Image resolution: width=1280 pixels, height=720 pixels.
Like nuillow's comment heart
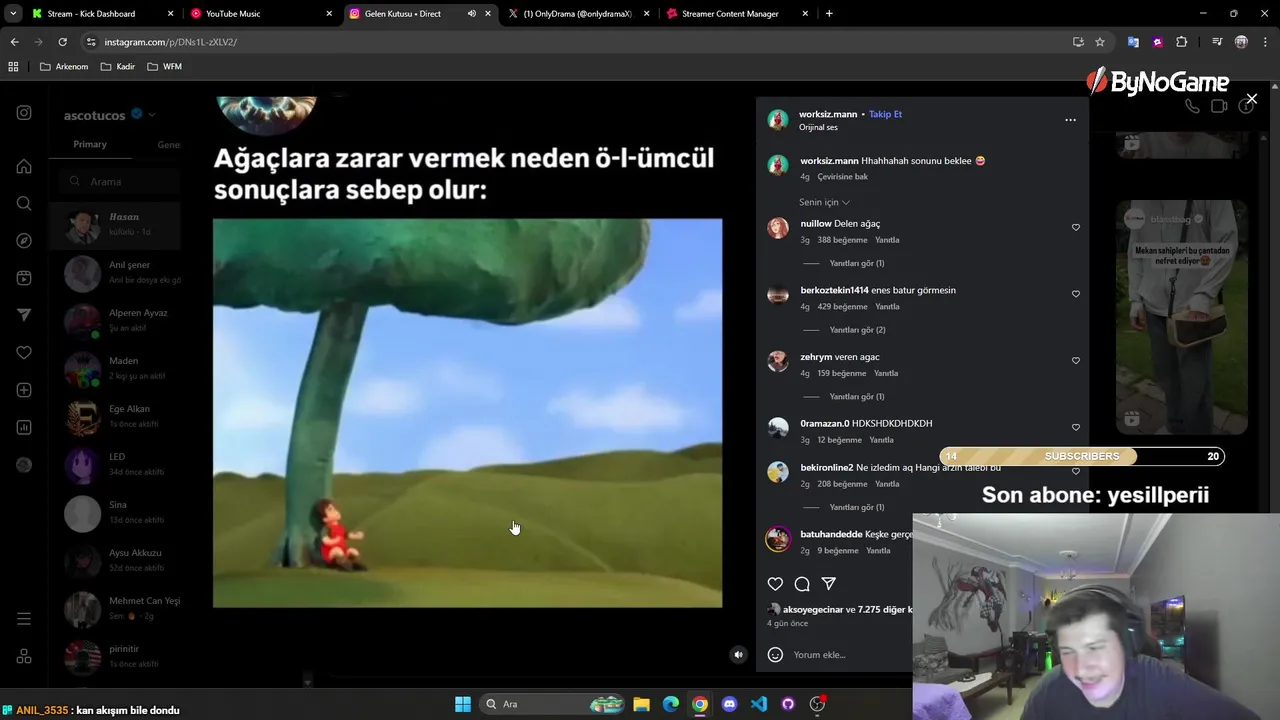1076,227
